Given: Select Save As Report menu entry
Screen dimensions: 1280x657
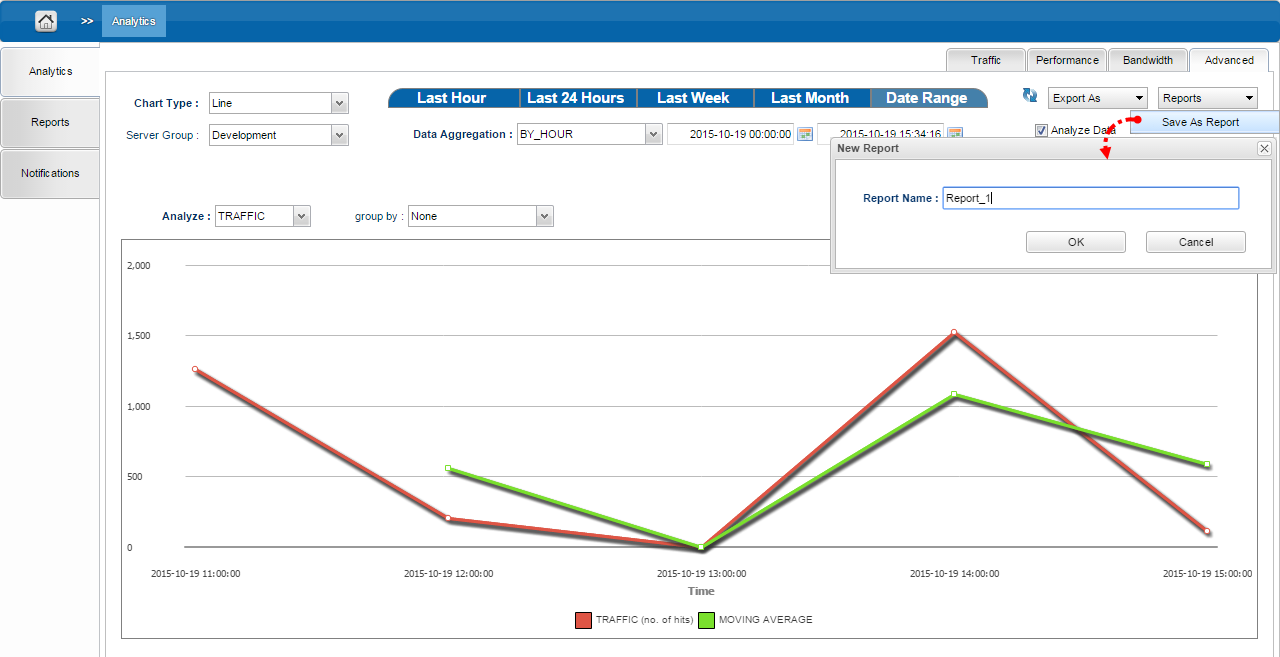Looking at the screenshot, I should [1204, 122].
